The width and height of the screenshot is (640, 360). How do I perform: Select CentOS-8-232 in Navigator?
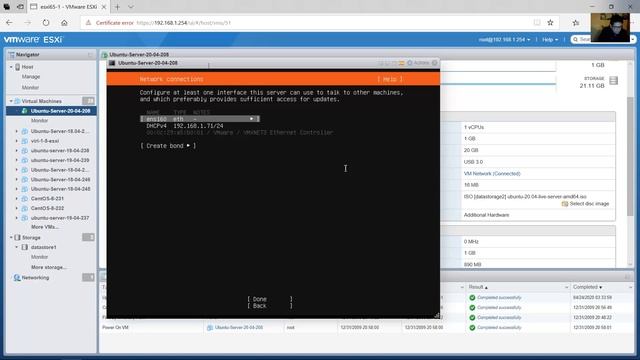click(x=47, y=208)
